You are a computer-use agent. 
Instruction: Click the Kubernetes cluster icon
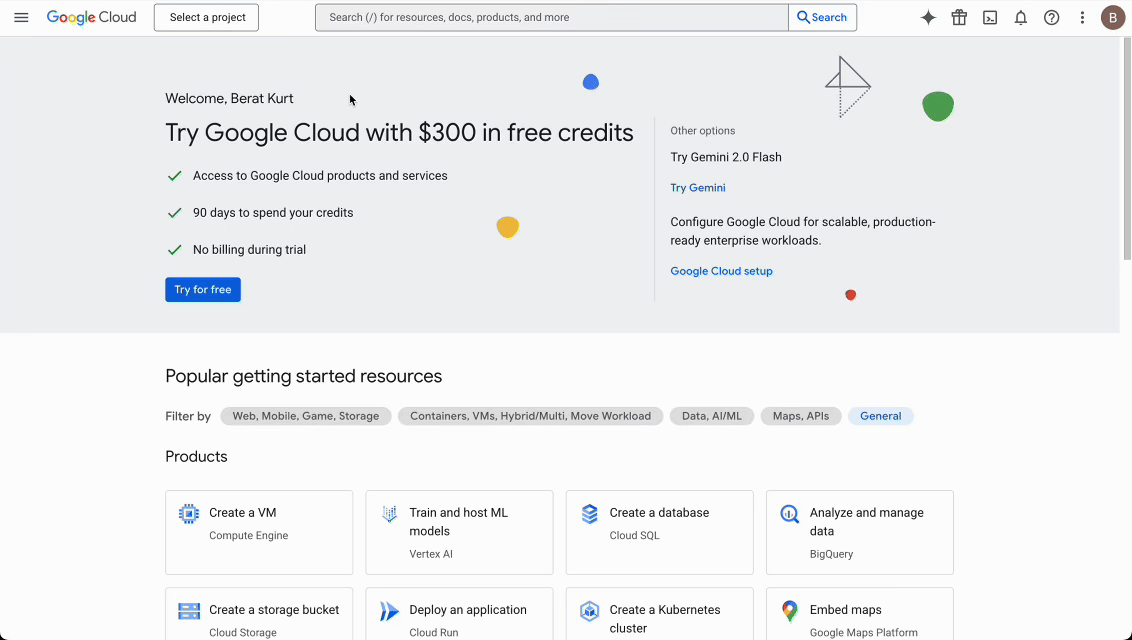[589, 610]
